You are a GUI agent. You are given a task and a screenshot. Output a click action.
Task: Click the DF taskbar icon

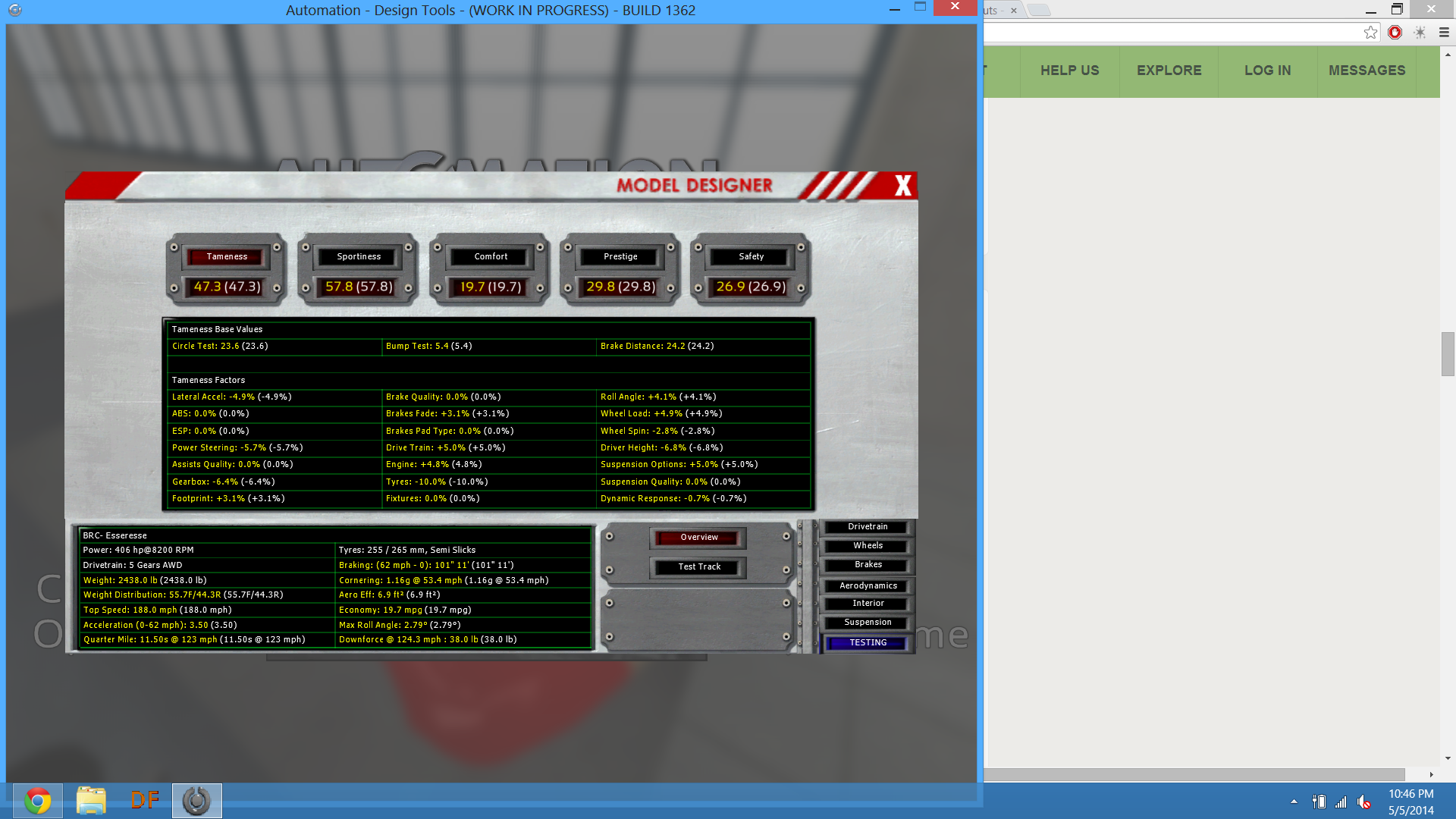144,801
